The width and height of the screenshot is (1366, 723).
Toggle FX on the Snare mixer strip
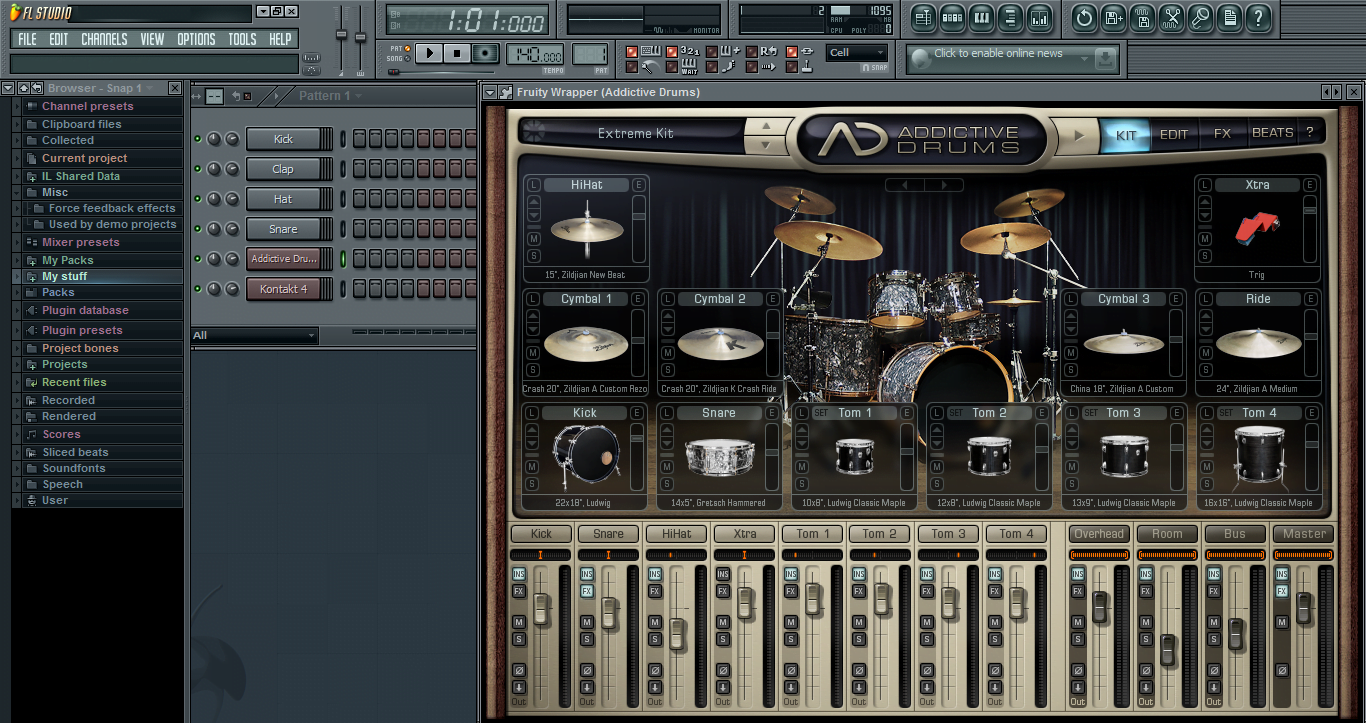coord(587,591)
